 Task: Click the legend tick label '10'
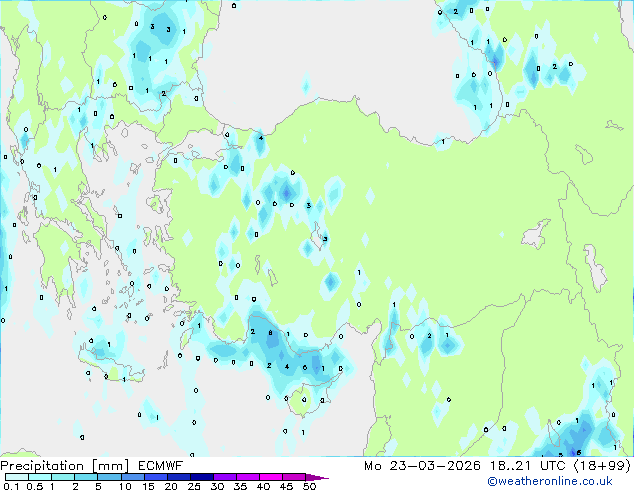[125, 486]
